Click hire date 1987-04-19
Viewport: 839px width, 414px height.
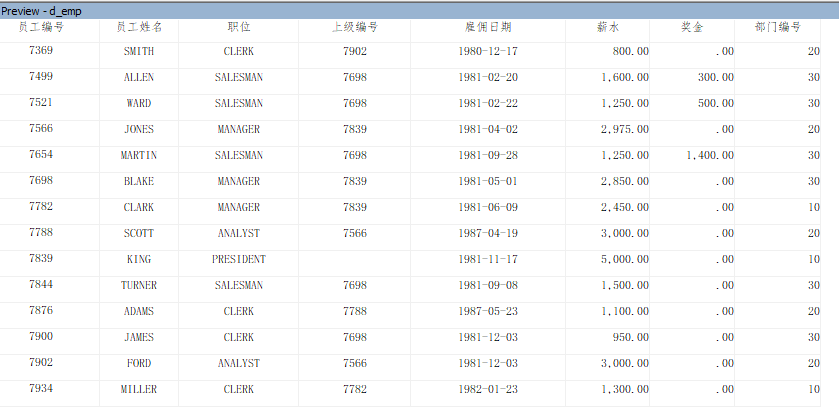coord(488,234)
